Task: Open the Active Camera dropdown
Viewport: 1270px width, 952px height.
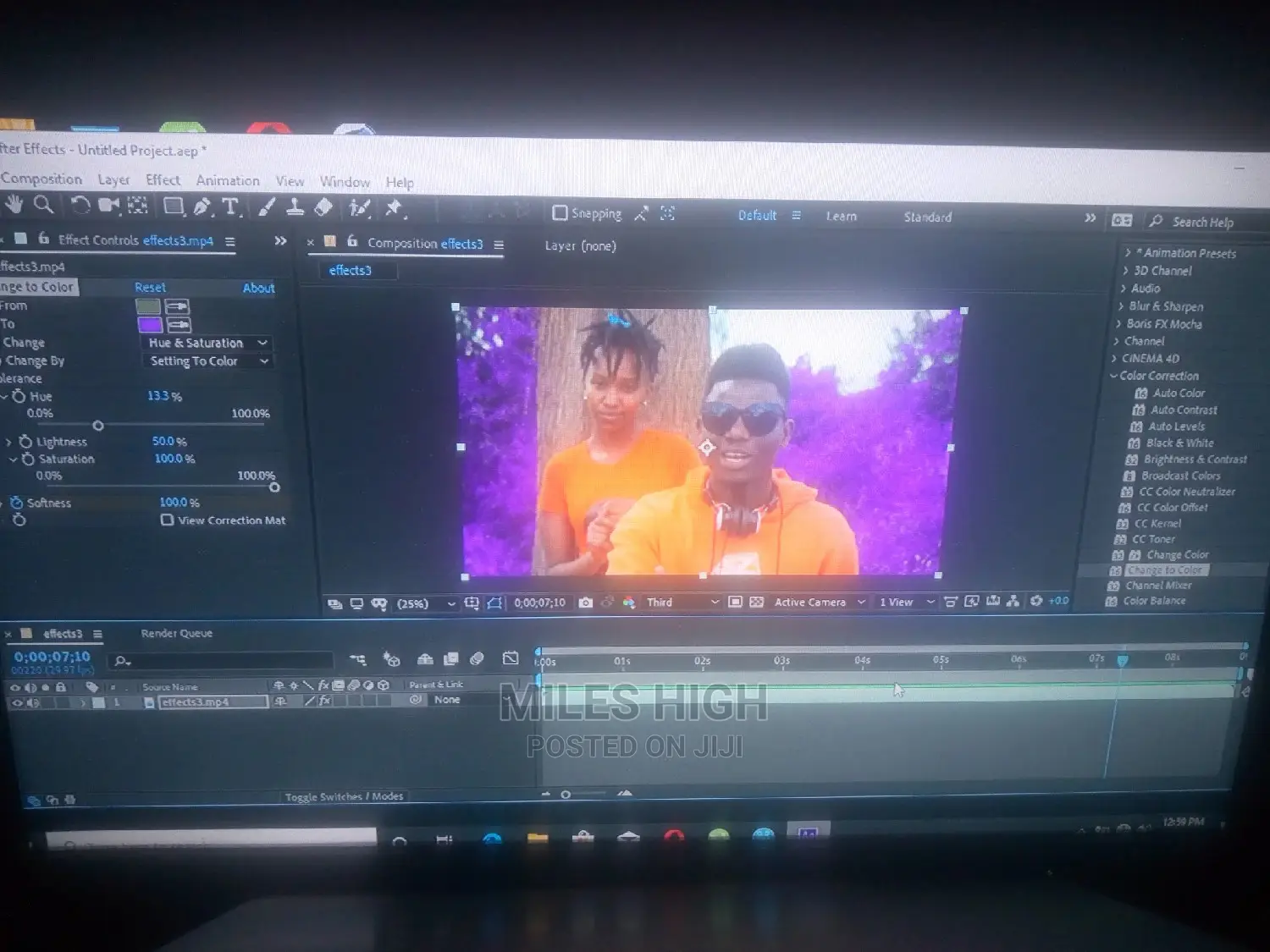Action: coord(820,602)
